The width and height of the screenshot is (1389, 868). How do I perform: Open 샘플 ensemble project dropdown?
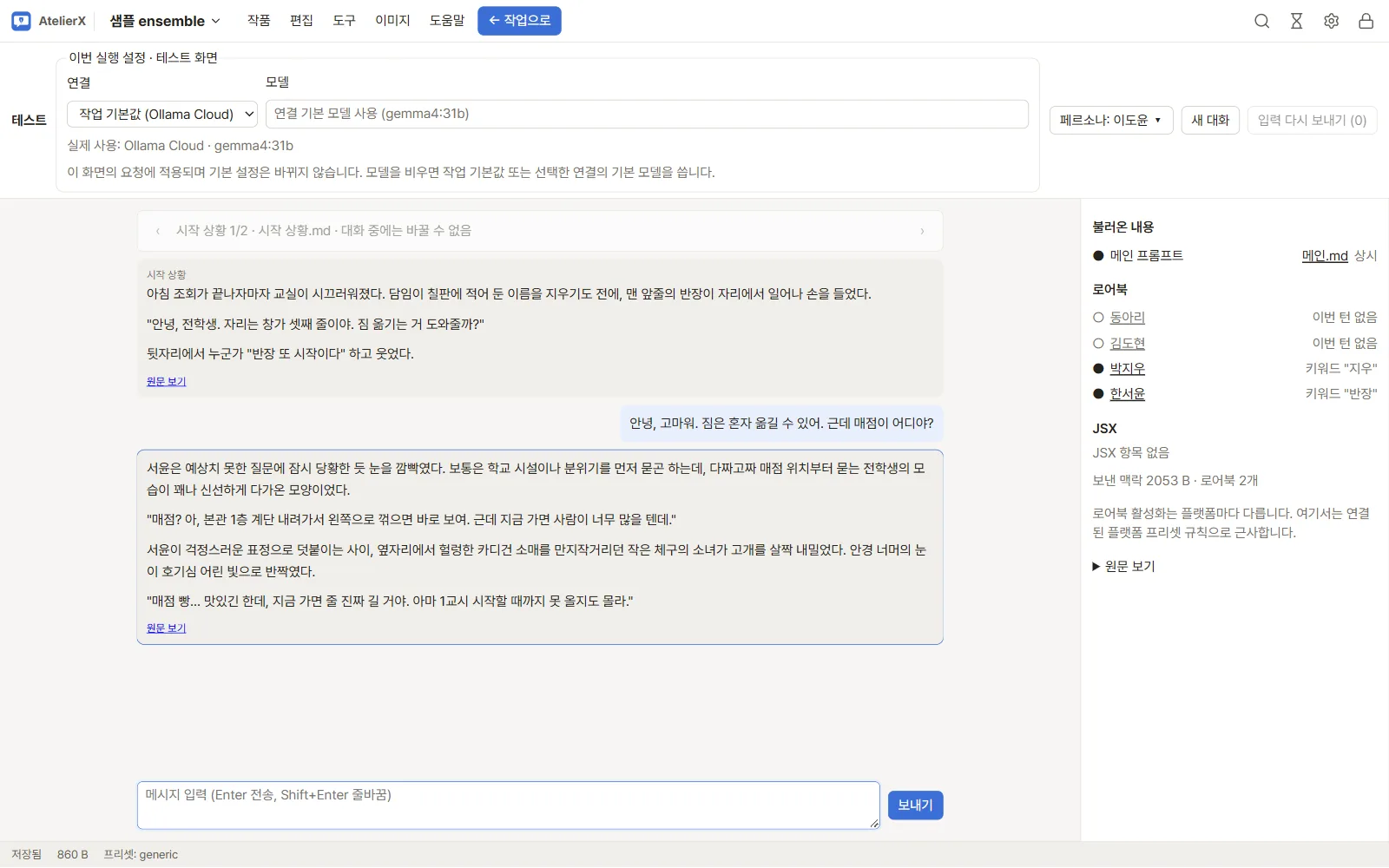click(165, 21)
